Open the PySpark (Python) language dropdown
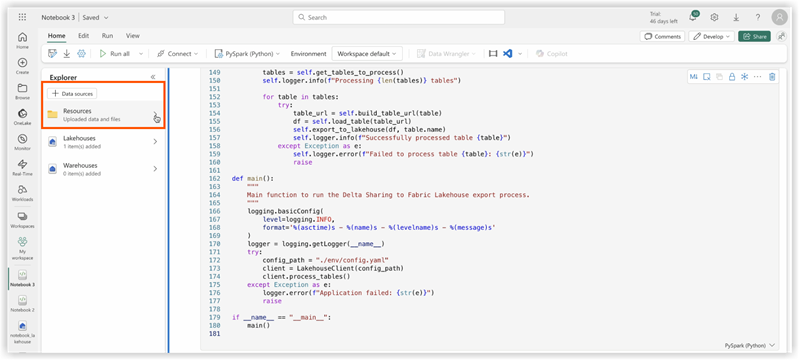799x360 pixels. point(248,54)
